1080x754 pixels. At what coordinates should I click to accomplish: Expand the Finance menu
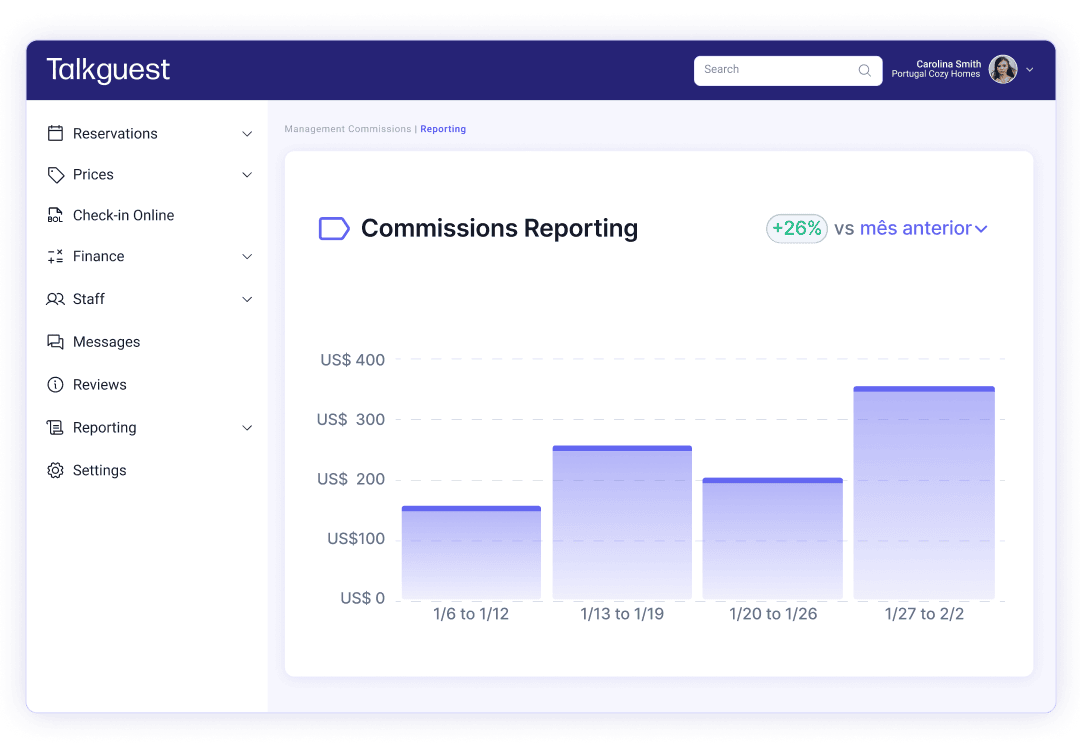tap(247, 256)
